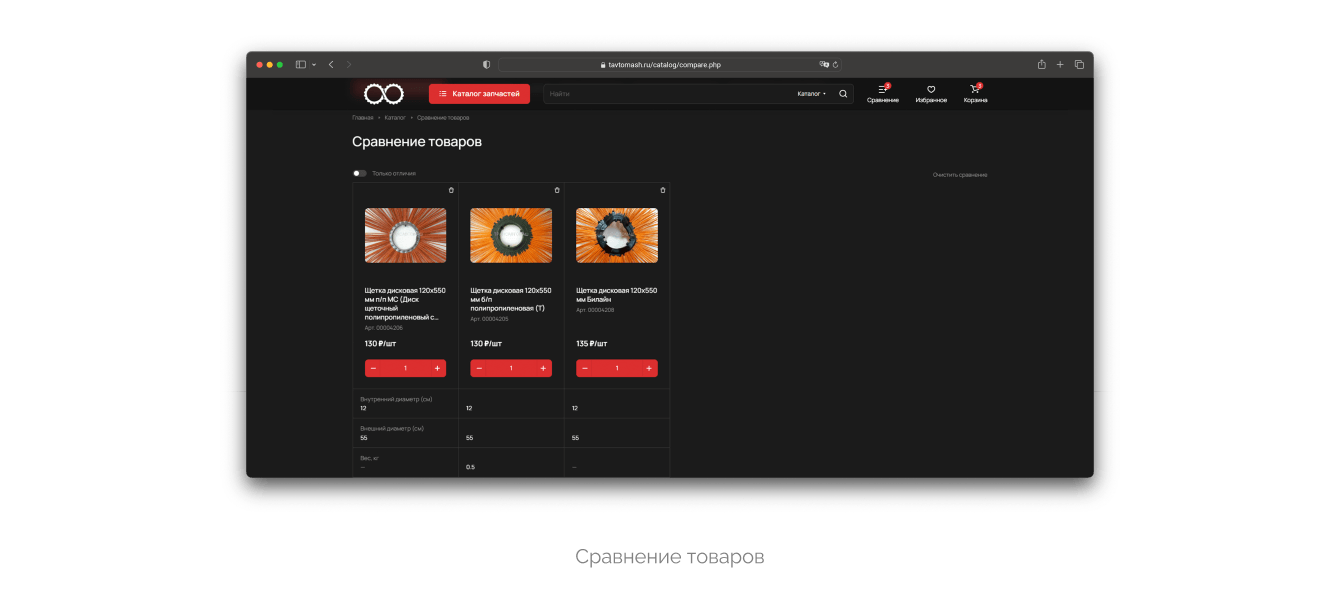Open the Избранное heart icon

(931, 94)
